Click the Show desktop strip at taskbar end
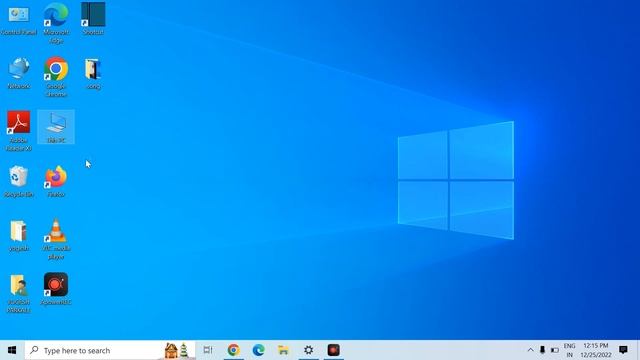Screen dimensions: 640x360 [638, 350]
